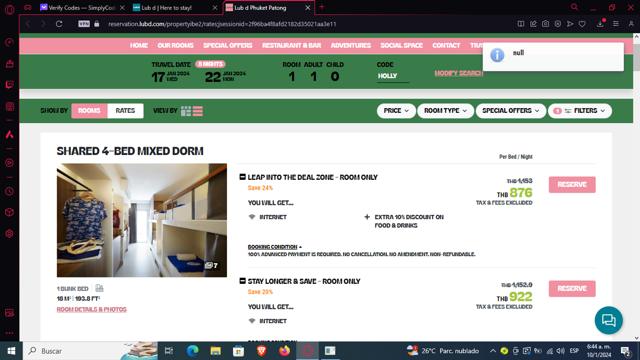Open the notifications center icon

click(x=625, y=351)
